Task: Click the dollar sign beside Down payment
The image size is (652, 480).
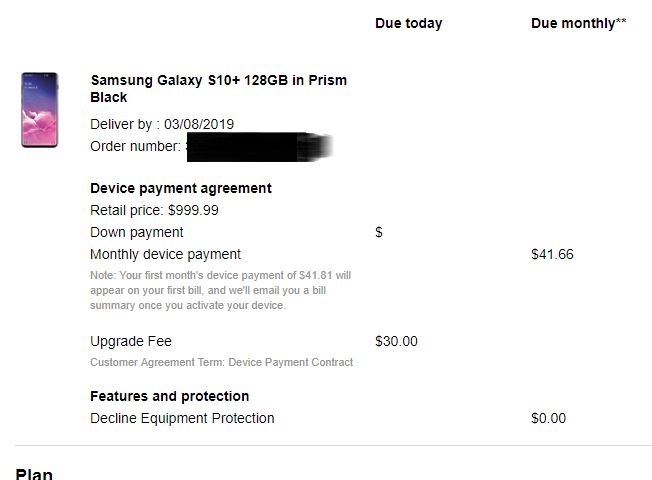Action: pyautogui.click(x=379, y=232)
